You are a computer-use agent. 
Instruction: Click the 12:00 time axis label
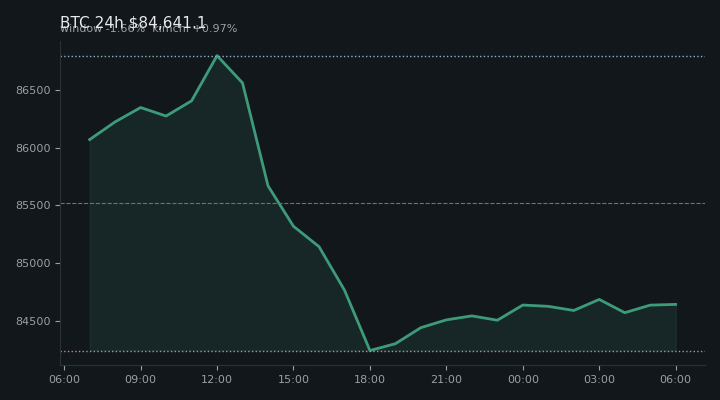pyautogui.click(x=217, y=379)
